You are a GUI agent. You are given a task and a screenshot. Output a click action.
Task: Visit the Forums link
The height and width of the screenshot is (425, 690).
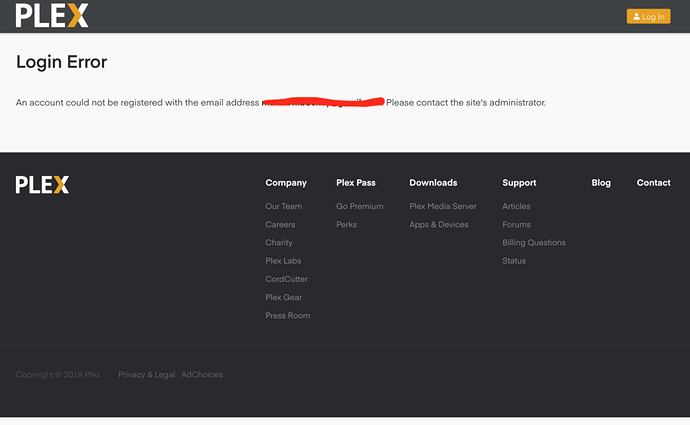pos(516,225)
